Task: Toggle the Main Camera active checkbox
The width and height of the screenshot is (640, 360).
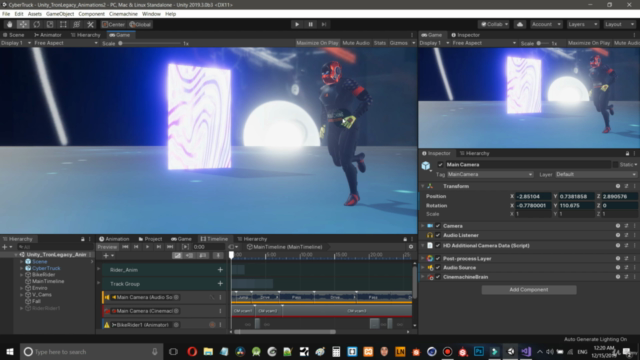Action: click(x=440, y=165)
